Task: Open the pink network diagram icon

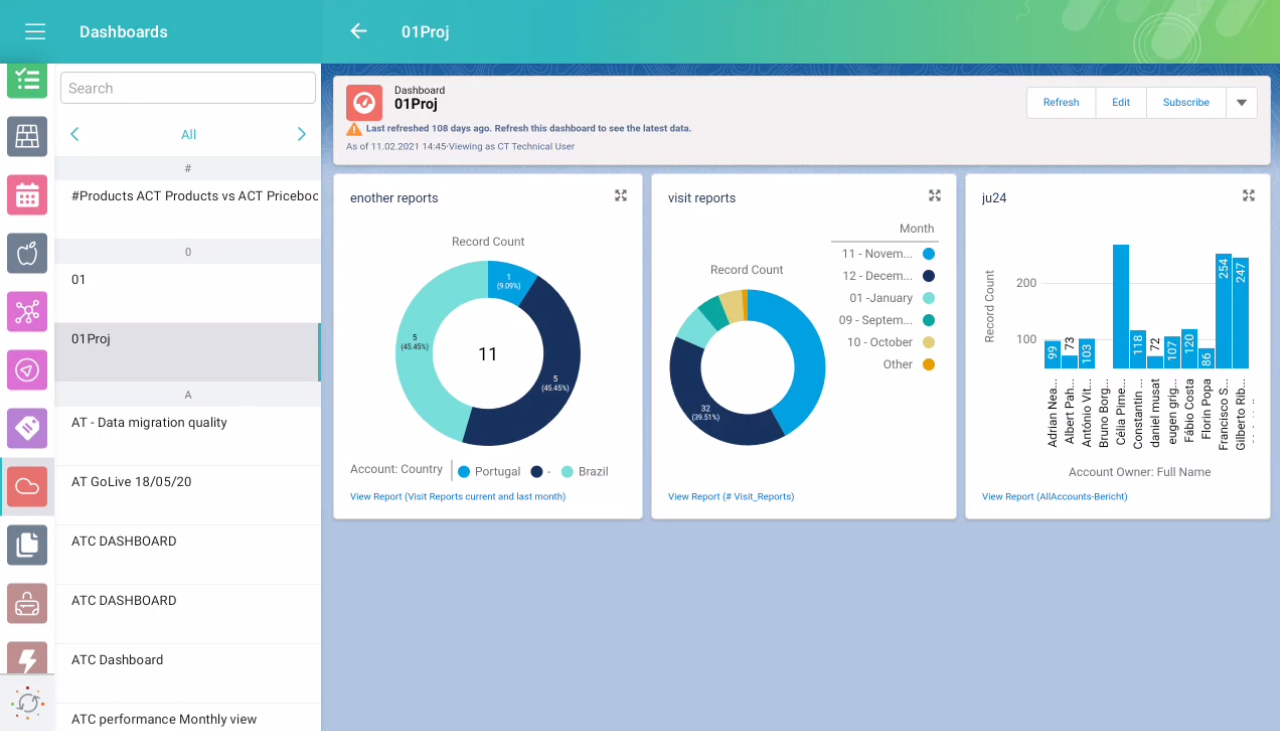Action: [x=27, y=311]
